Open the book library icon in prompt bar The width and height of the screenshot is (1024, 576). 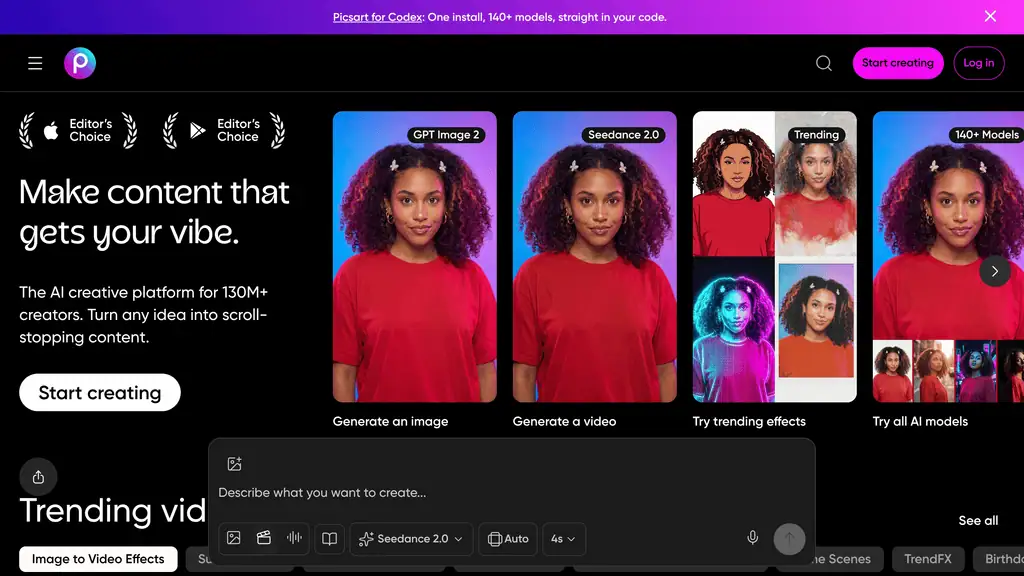(x=330, y=539)
